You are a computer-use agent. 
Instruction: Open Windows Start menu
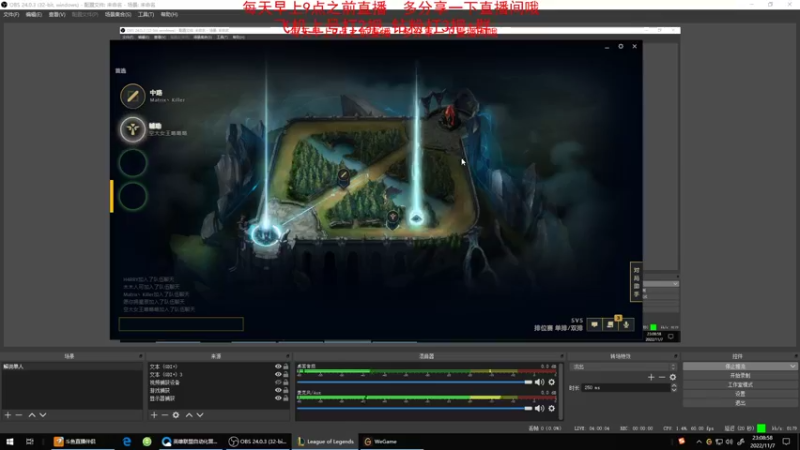click(10, 442)
